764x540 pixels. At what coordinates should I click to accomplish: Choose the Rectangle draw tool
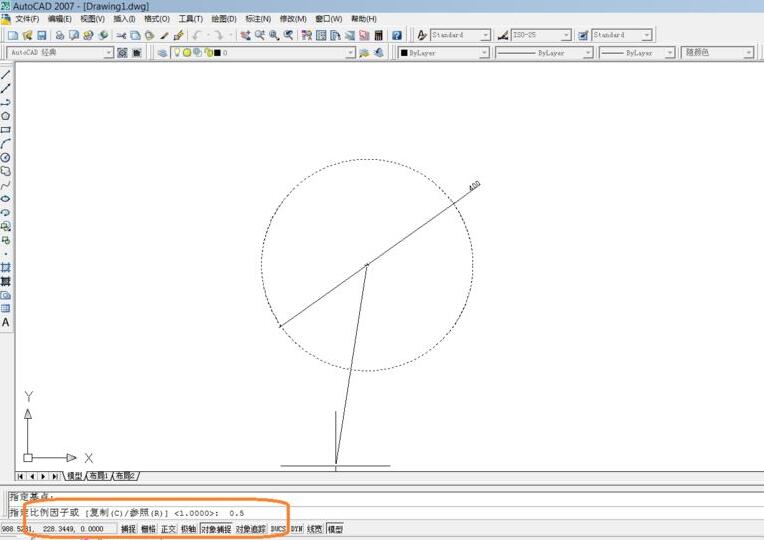point(6,130)
